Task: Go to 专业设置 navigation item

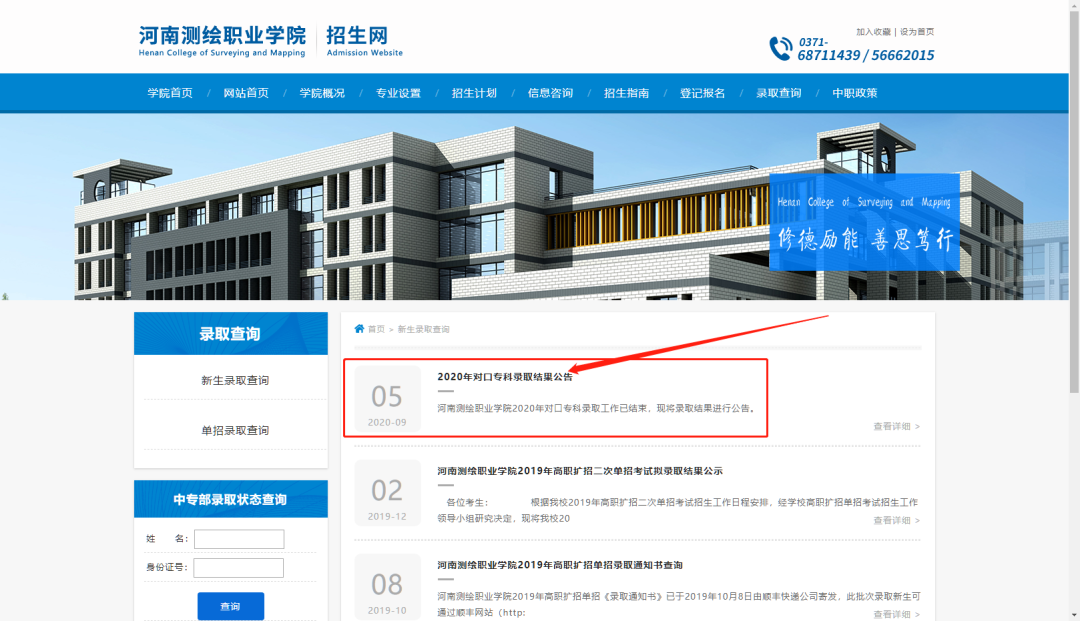Action: pyautogui.click(x=398, y=93)
